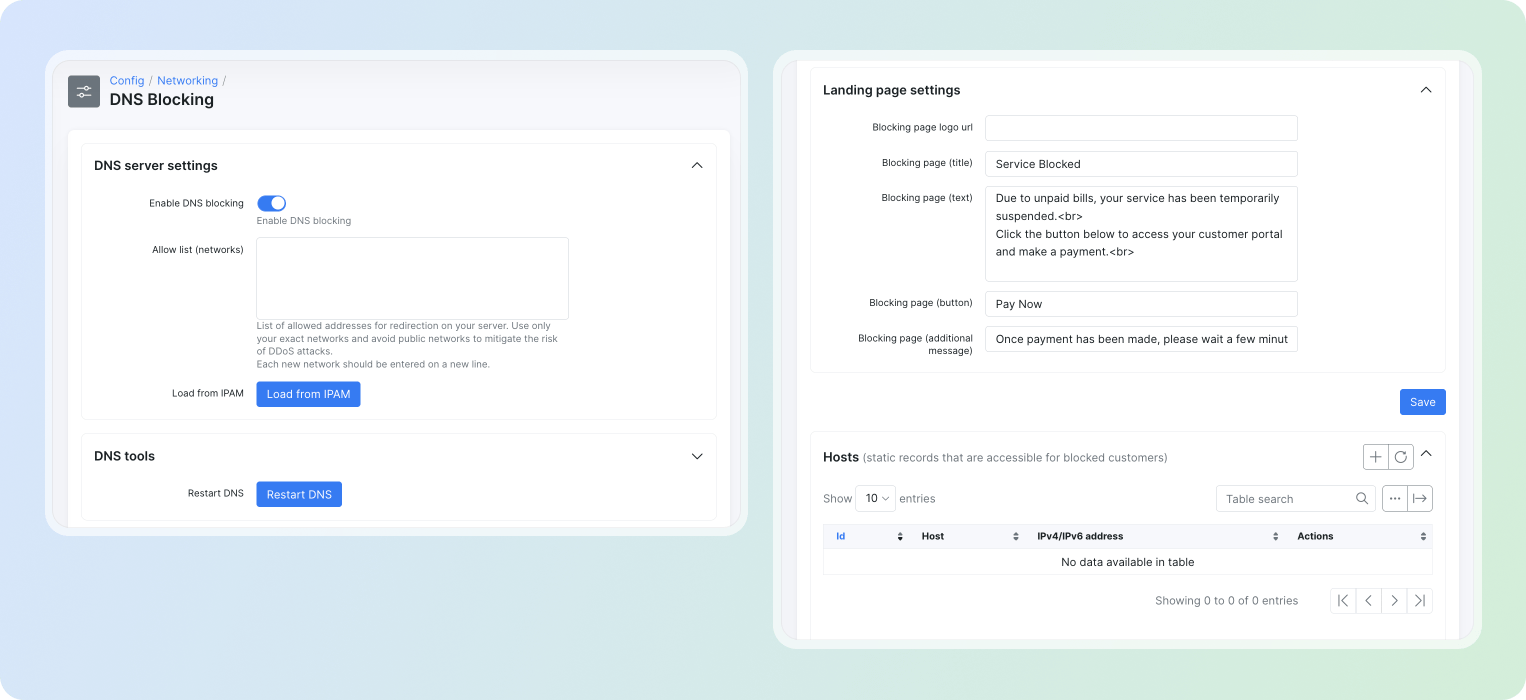Collapse the DNS server settings section
Image resolution: width=1526 pixels, height=700 pixels.
click(697, 165)
